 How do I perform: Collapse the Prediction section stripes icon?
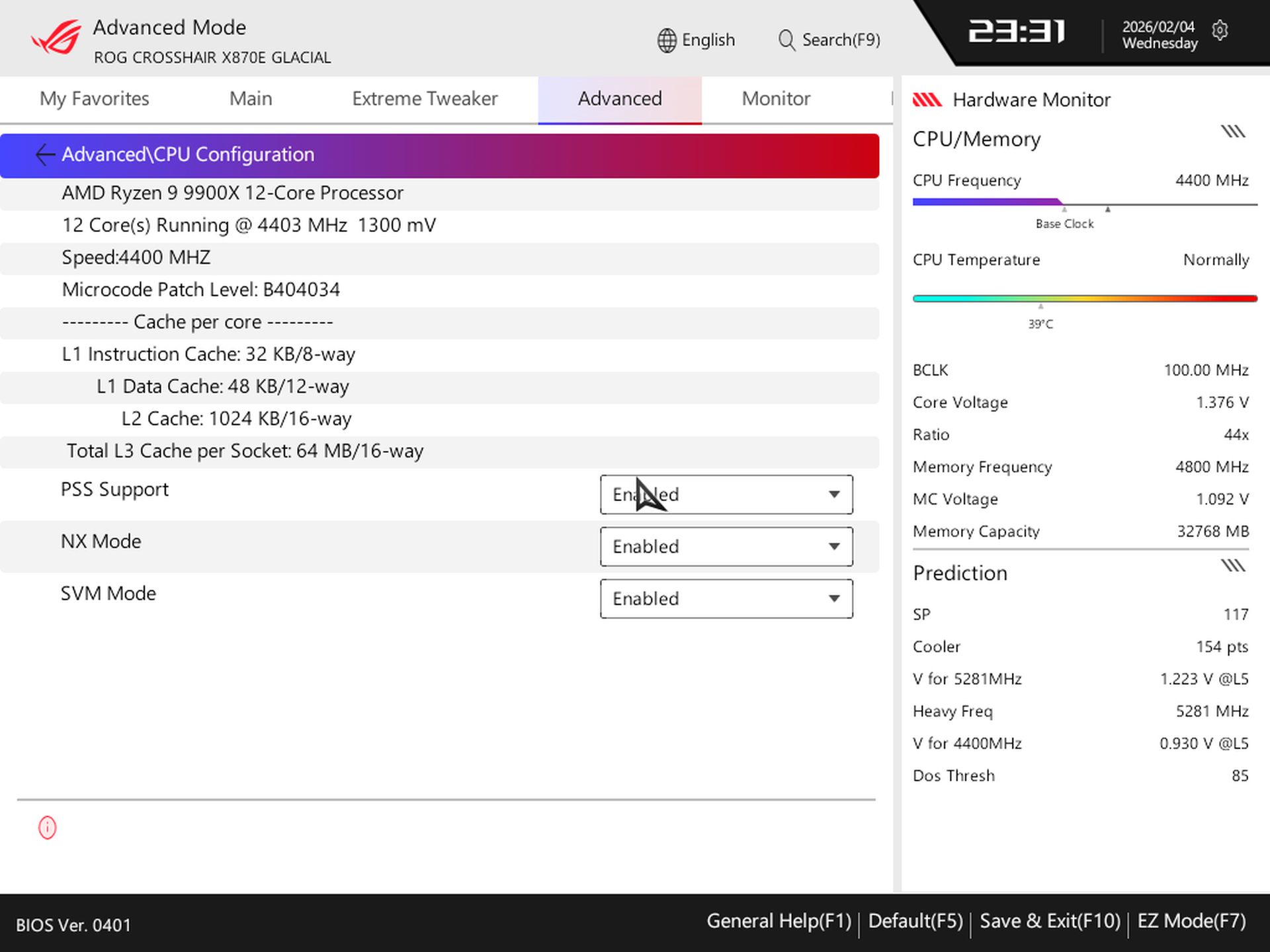coord(1232,566)
